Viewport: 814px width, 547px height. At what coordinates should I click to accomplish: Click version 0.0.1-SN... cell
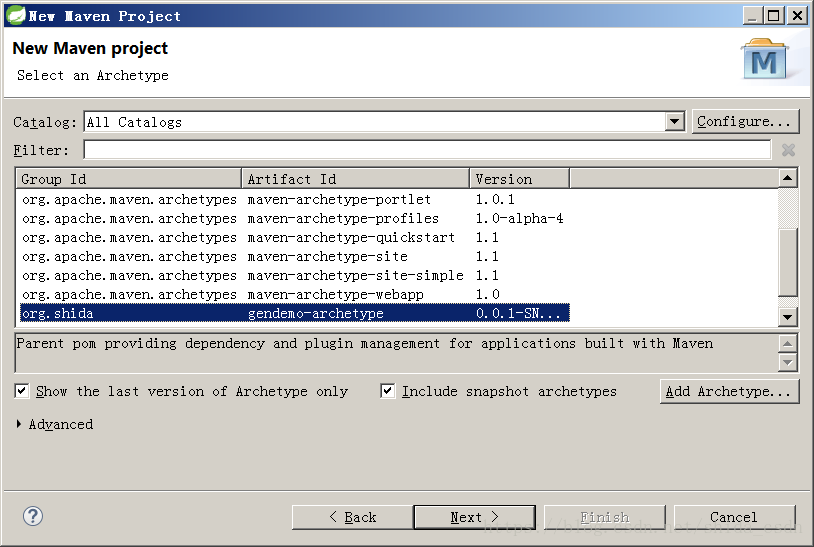518,313
